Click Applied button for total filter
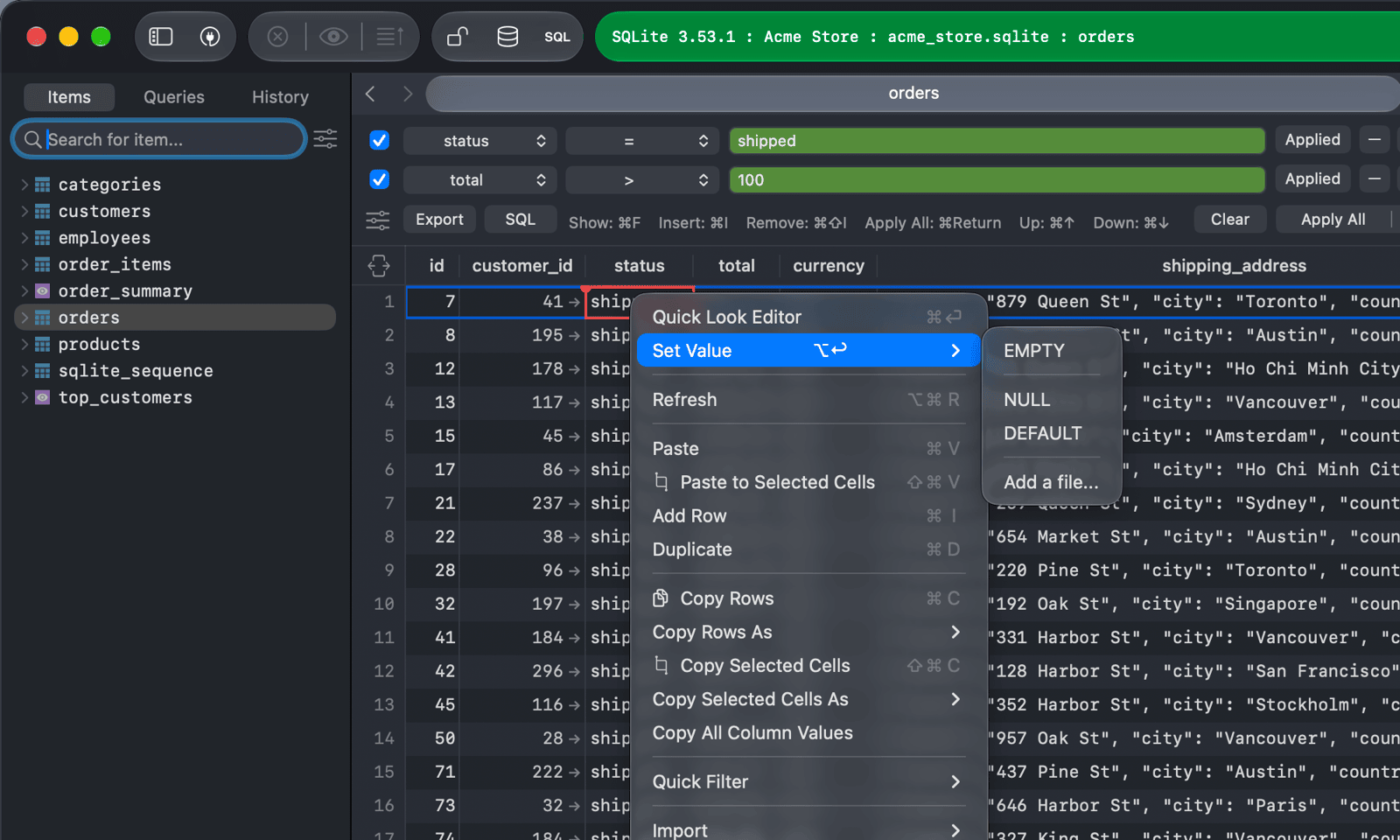This screenshot has width=1400, height=840. (1312, 179)
